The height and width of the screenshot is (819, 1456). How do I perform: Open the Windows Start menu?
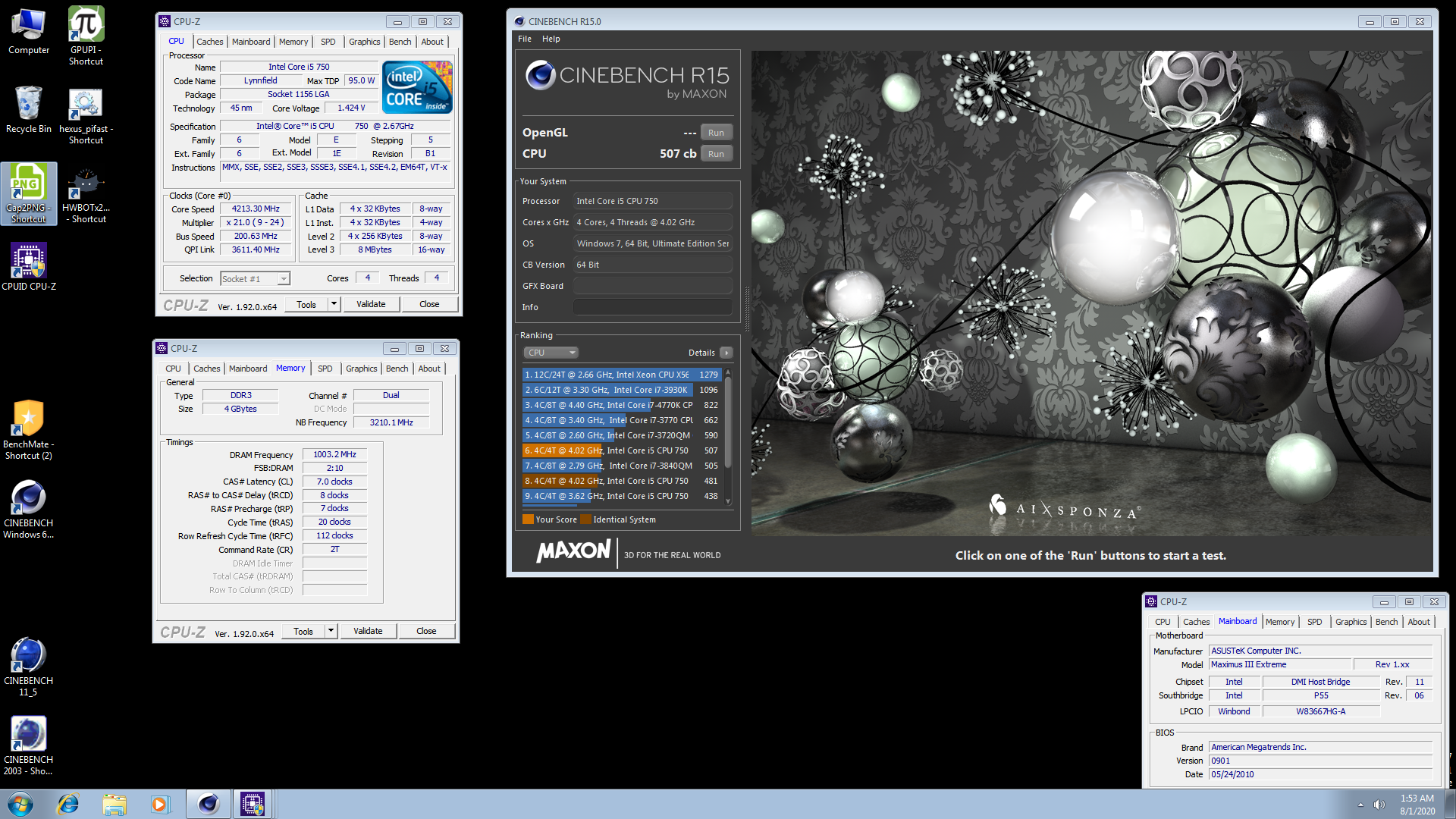20,804
